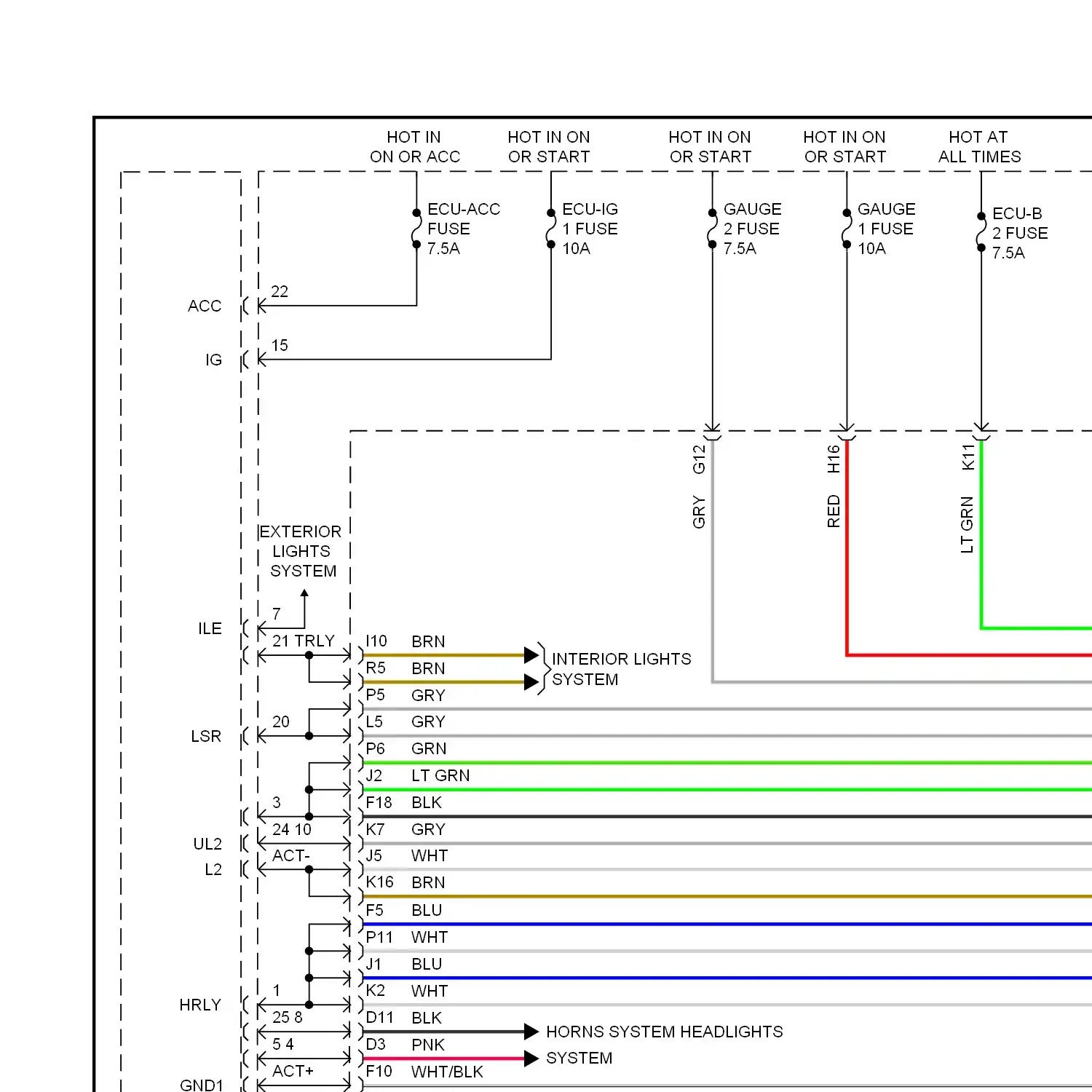Viewport: 1092px width, 1092px height.
Task: Click the HOT IN ON OR ACC header
Action: coord(415,147)
